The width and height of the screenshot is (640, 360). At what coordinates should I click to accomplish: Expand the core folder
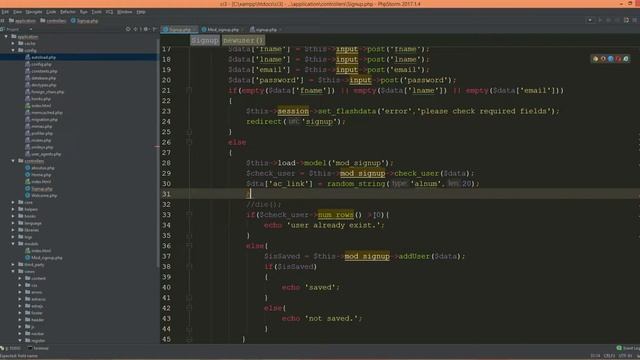coord(13,202)
